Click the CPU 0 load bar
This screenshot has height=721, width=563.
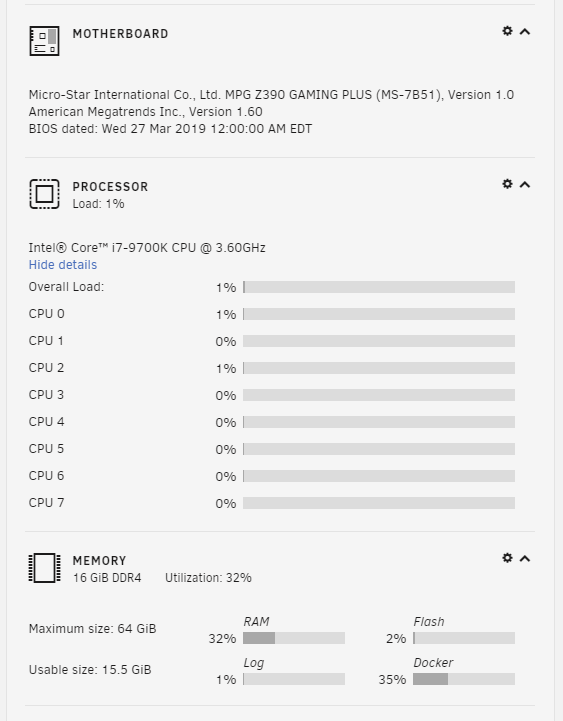379,314
